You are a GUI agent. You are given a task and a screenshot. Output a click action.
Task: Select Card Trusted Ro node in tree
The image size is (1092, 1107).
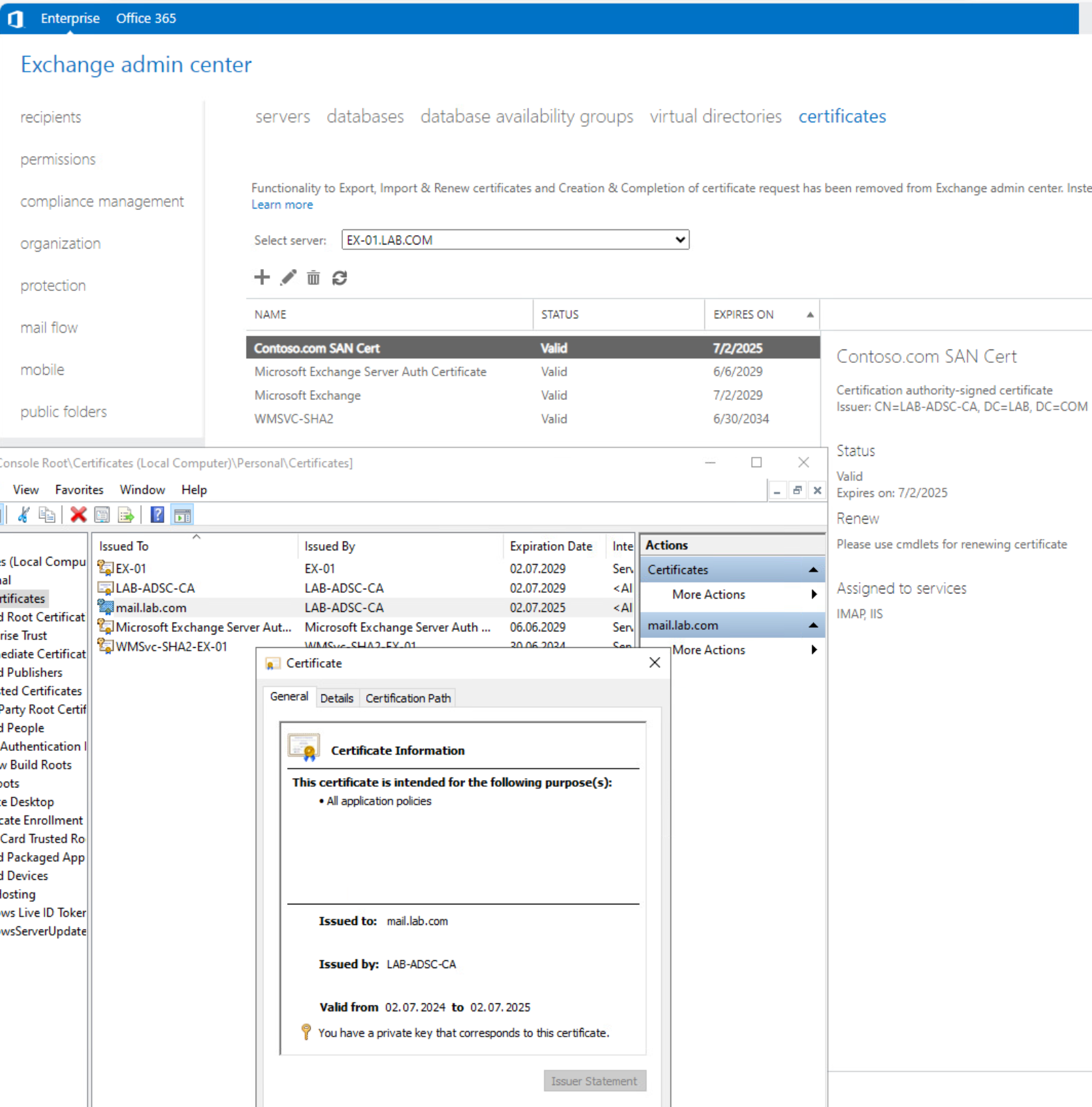(x=43, y=839)
